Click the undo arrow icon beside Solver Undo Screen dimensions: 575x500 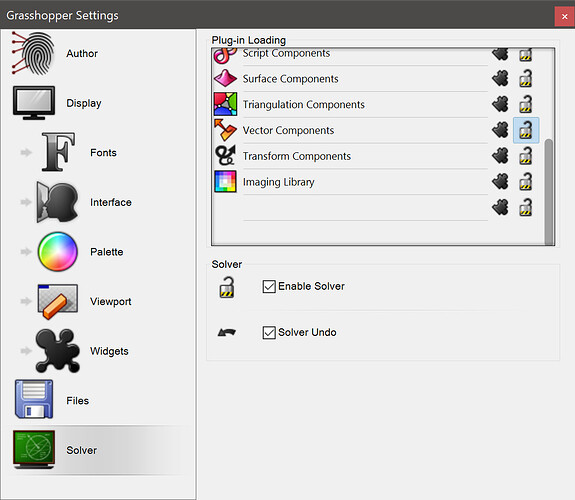tap(227, 332)
